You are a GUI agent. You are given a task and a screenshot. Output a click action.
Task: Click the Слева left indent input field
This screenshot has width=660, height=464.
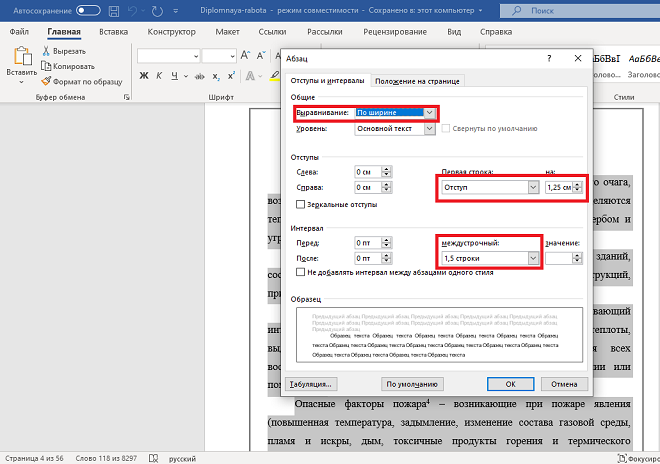pyautogui.click(x=369, y=172)
